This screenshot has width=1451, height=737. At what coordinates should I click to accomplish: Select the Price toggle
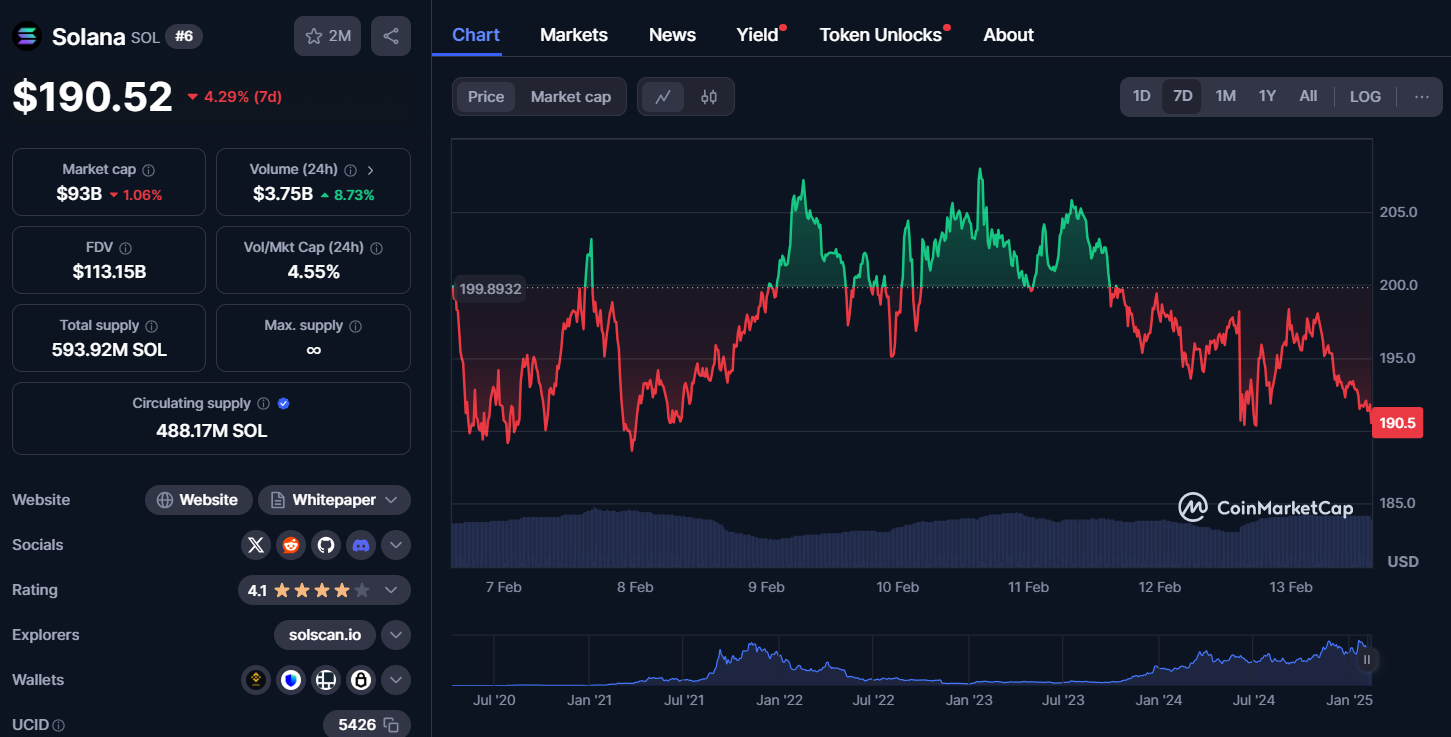pos(486,97)
